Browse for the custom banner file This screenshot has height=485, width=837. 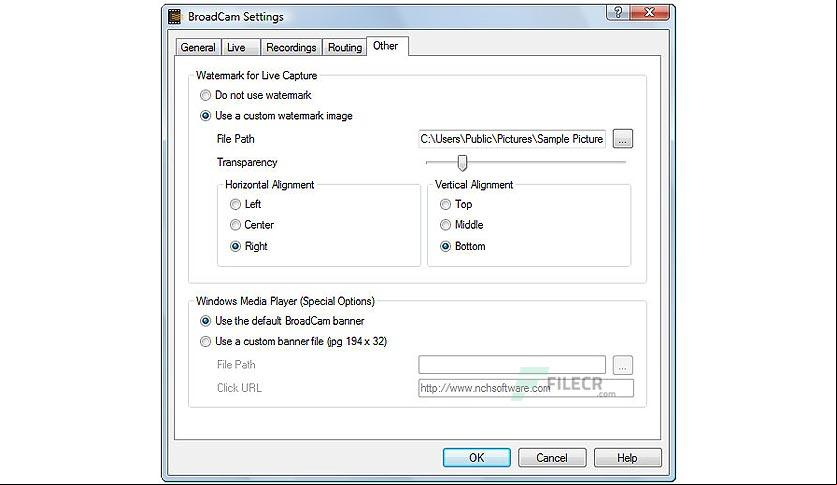[622, 365]
